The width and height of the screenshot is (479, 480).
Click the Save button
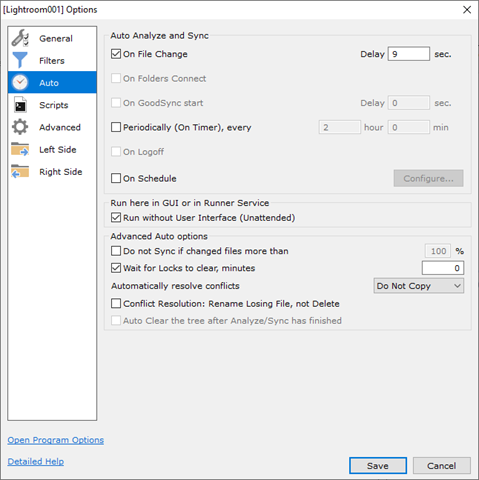coord(378,465)
